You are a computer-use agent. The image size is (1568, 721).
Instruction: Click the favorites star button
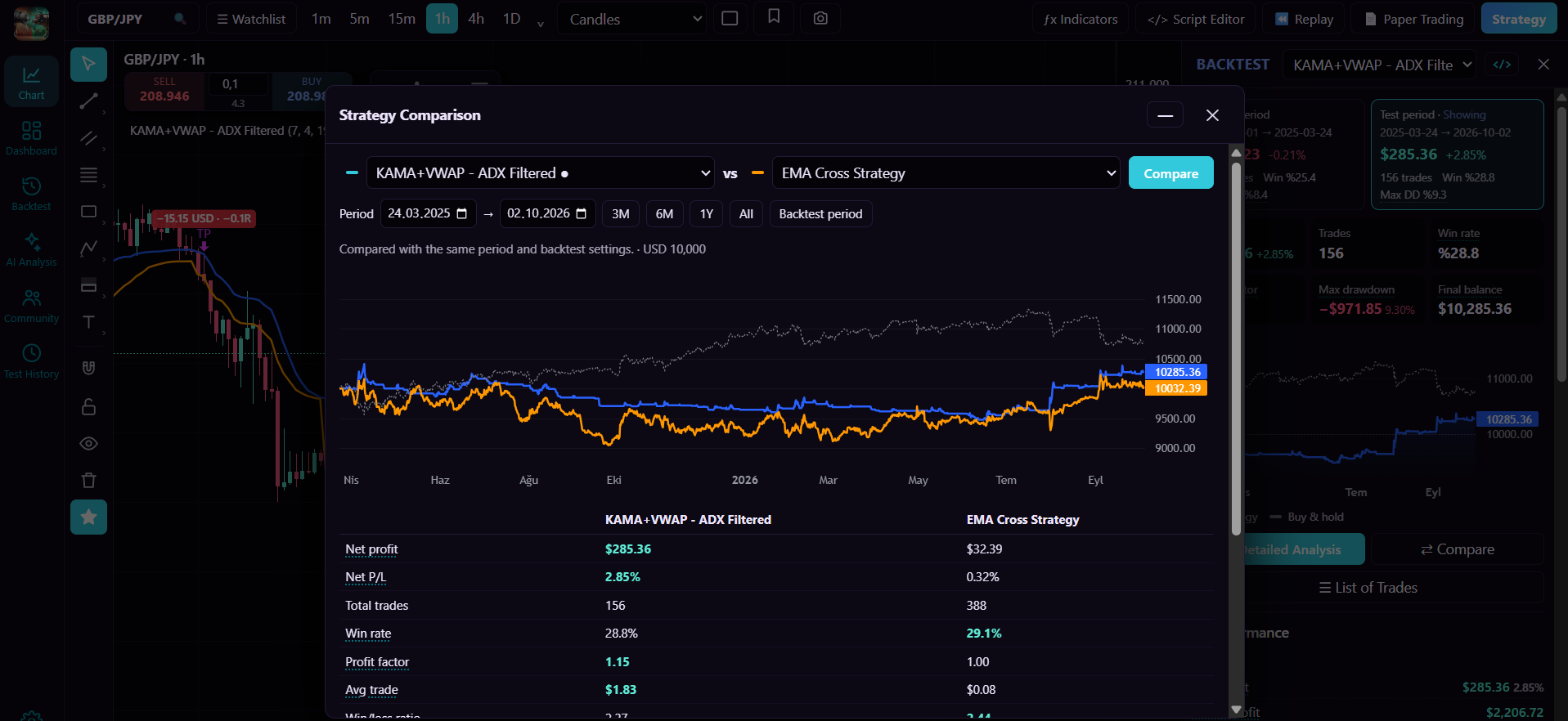coord(88,517)
